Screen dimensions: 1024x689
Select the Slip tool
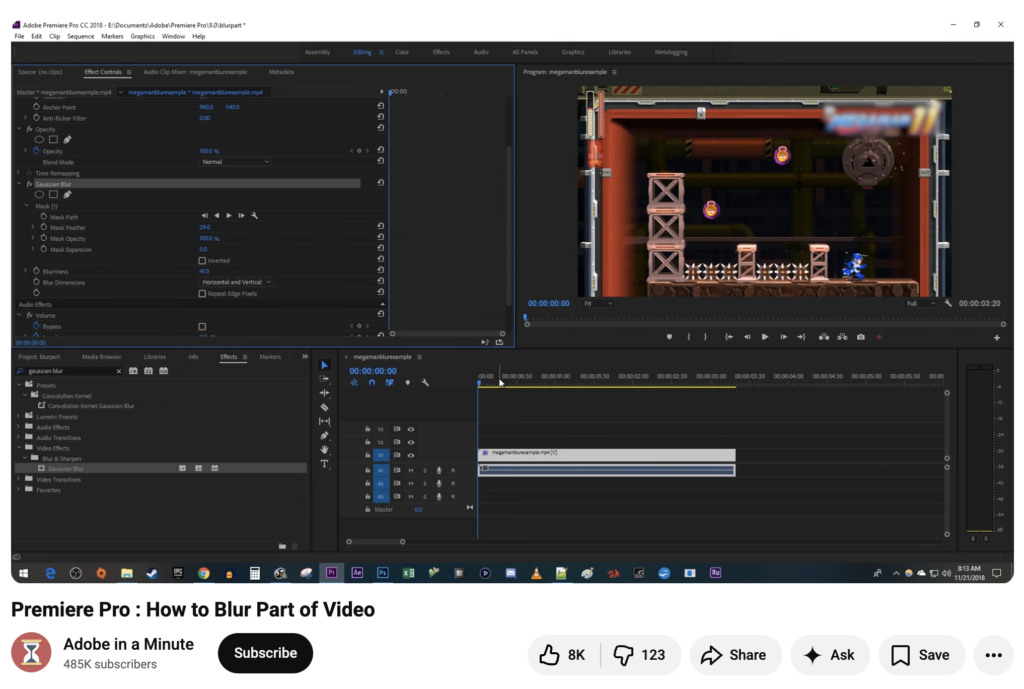(x=325, y=421)
